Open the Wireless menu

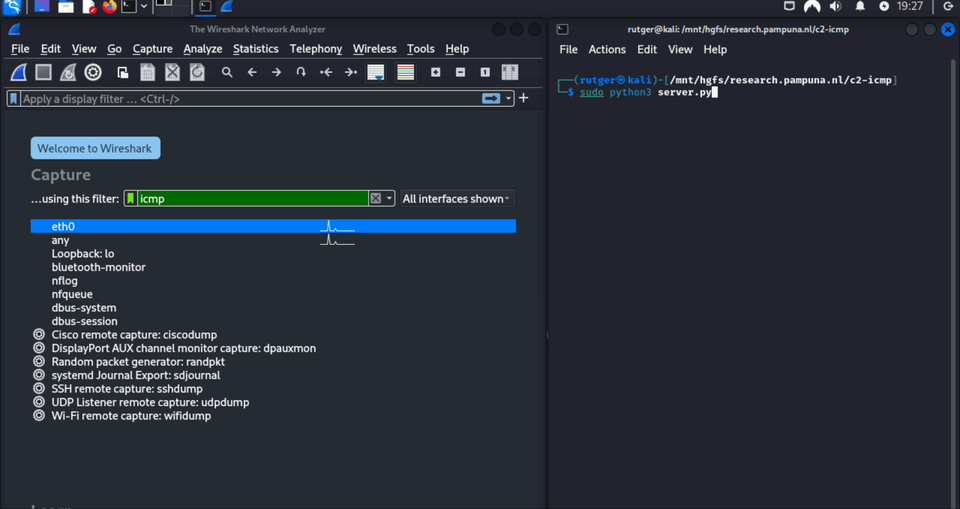click(375, 49)
